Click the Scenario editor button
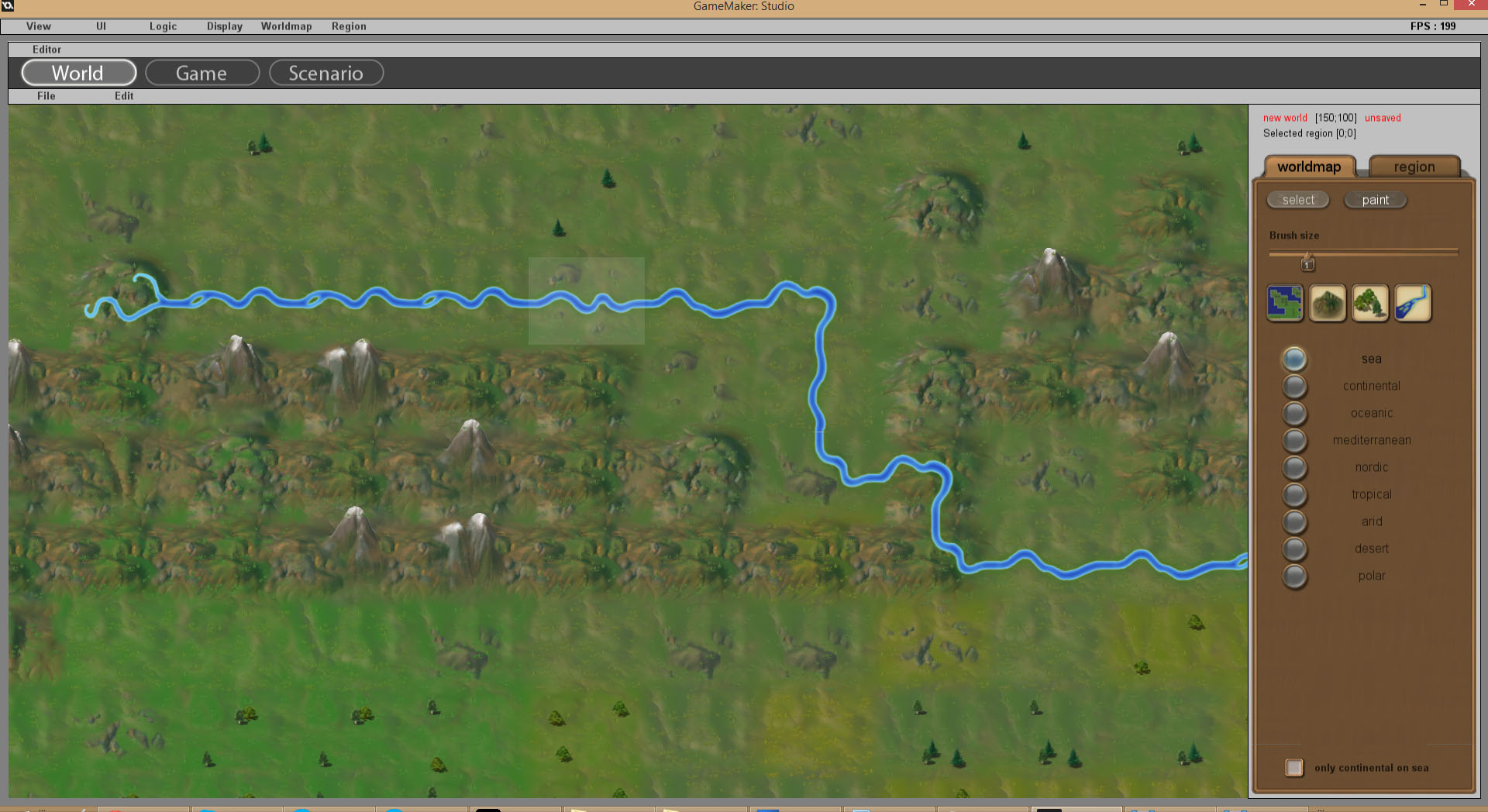This screenshot has width=1488, height=812. 325,73
